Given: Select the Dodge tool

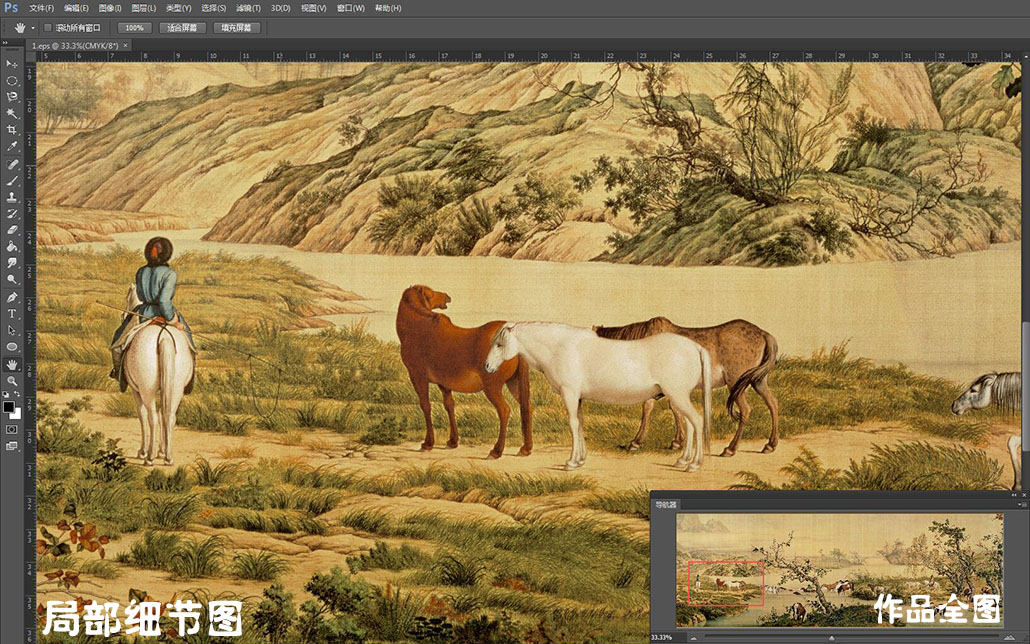Looking at the screenshot, I should (12, 279).
